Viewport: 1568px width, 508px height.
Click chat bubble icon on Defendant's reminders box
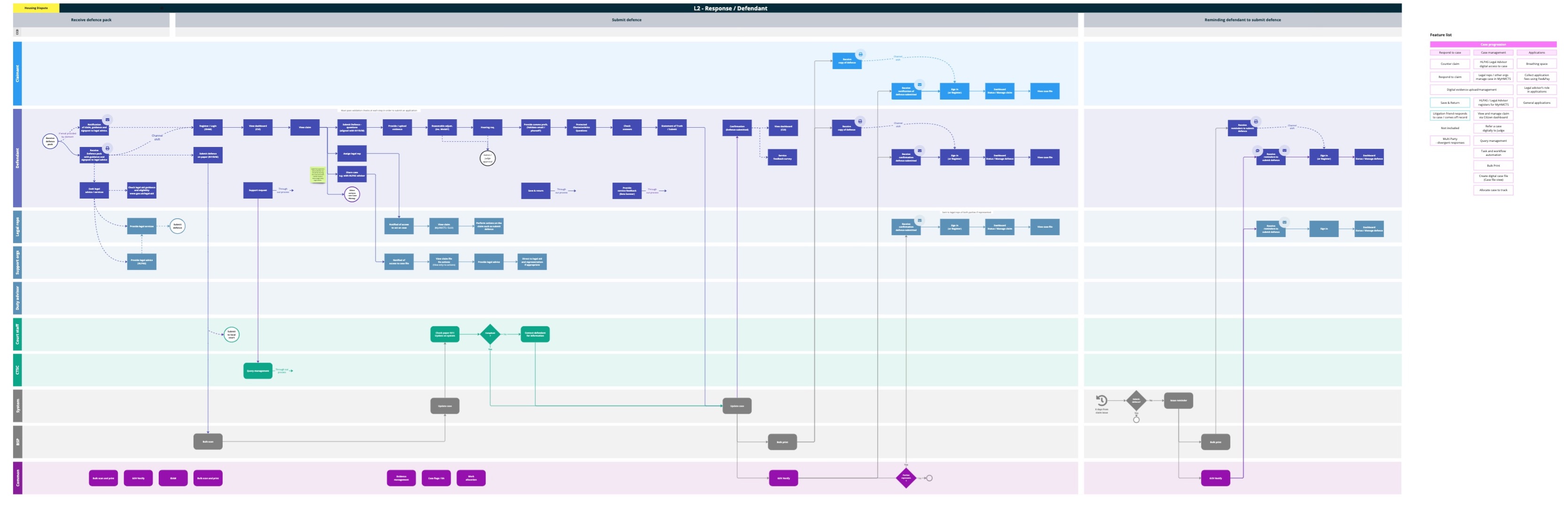coord(1257,150)
